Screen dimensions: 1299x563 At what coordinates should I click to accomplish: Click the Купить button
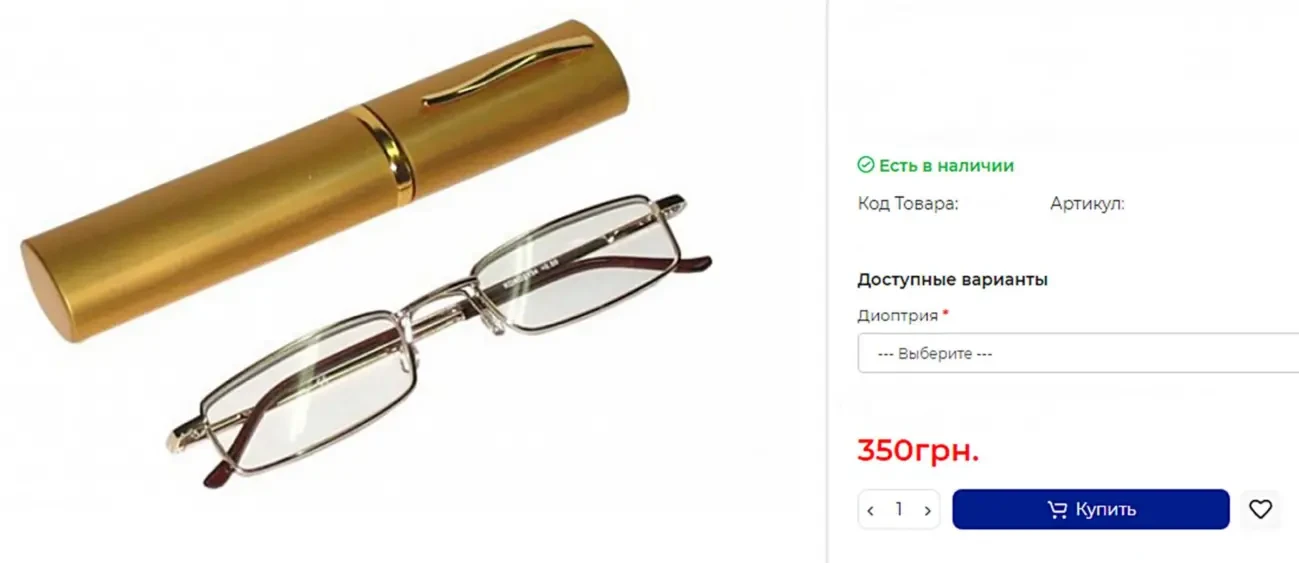click(x=1091, y=509)
